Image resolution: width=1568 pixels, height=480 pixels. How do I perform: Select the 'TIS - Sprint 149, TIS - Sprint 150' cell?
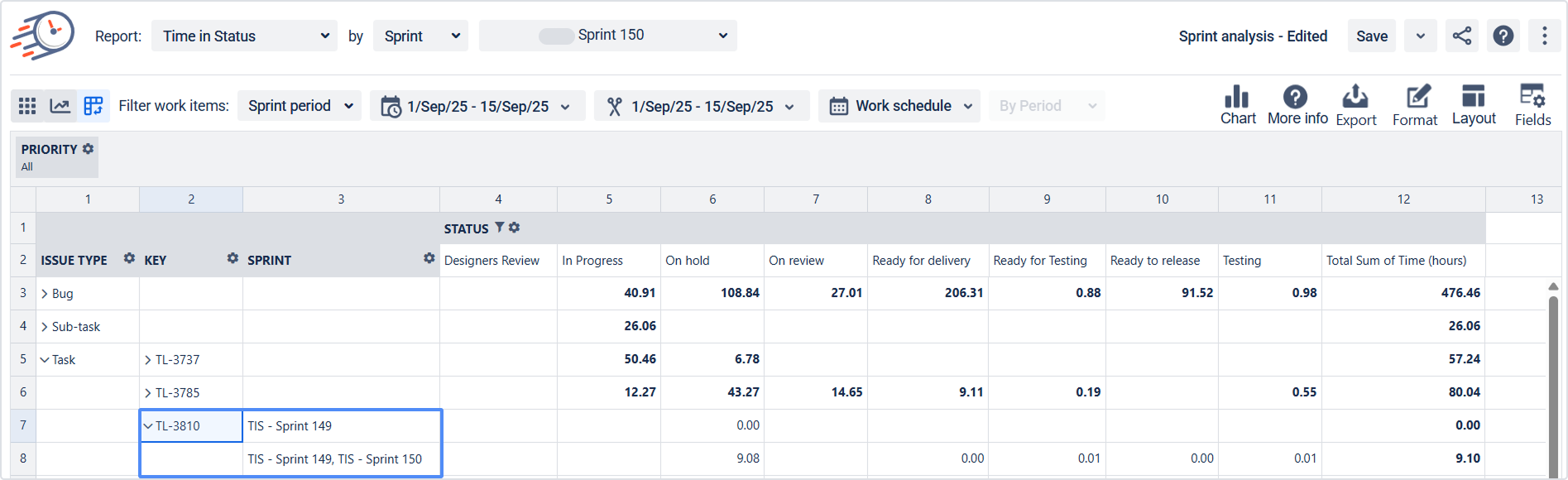(341, 458)
